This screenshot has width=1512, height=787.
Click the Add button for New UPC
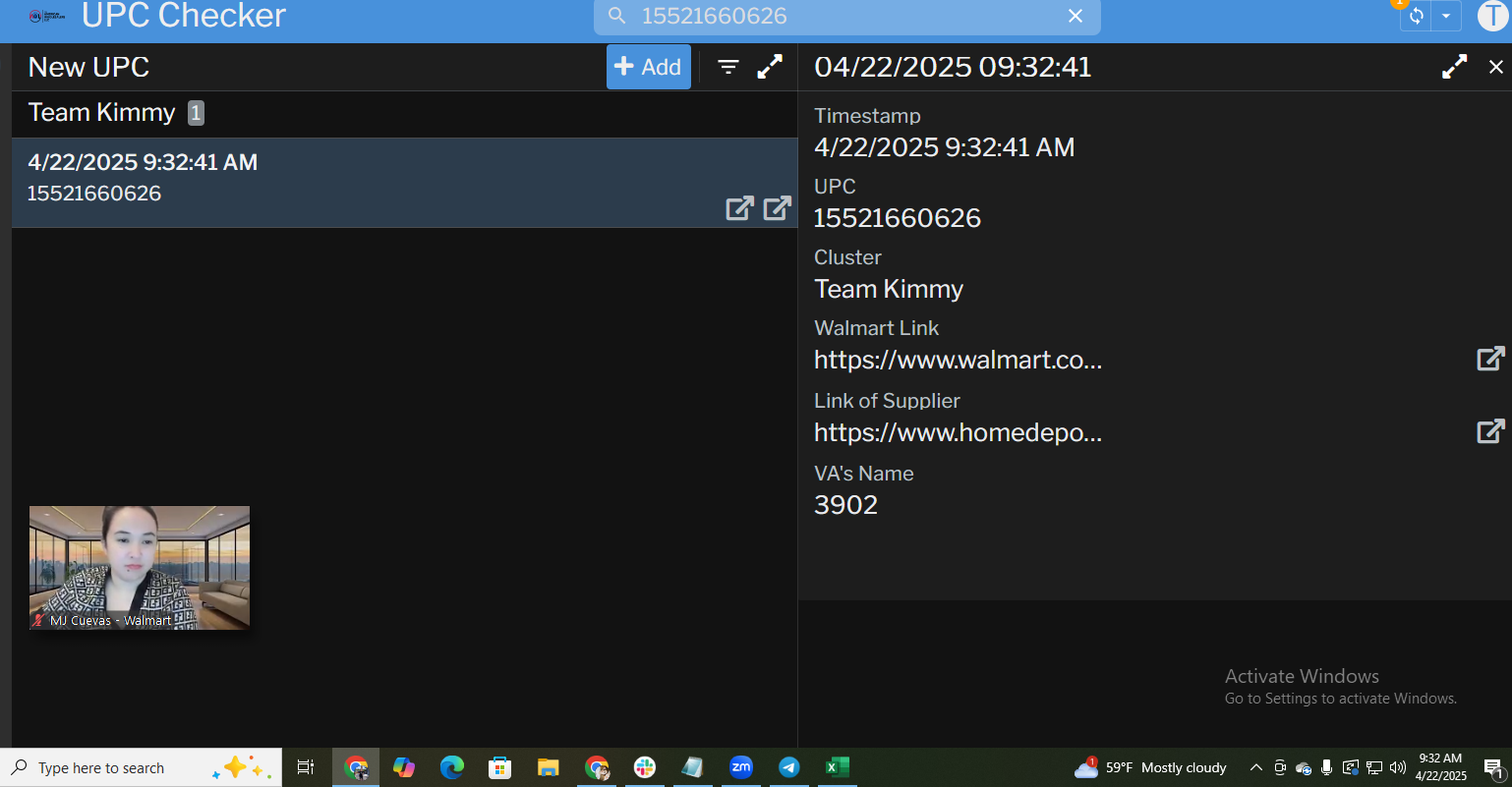coord(648,67)
